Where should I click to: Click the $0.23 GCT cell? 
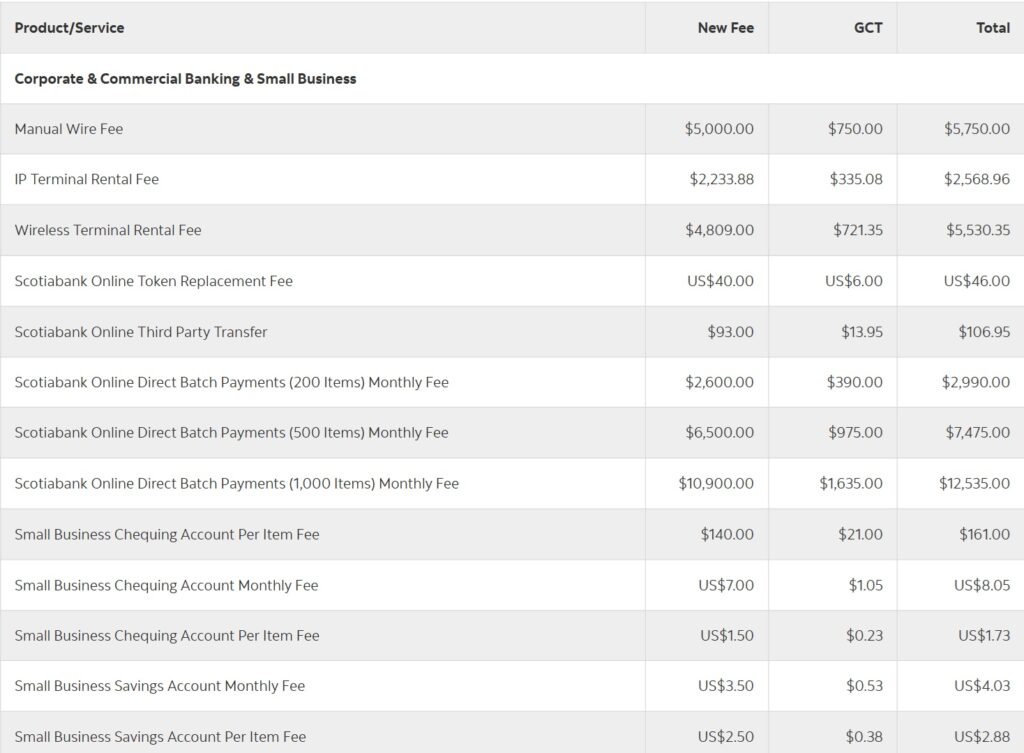(x=864, y=635)
